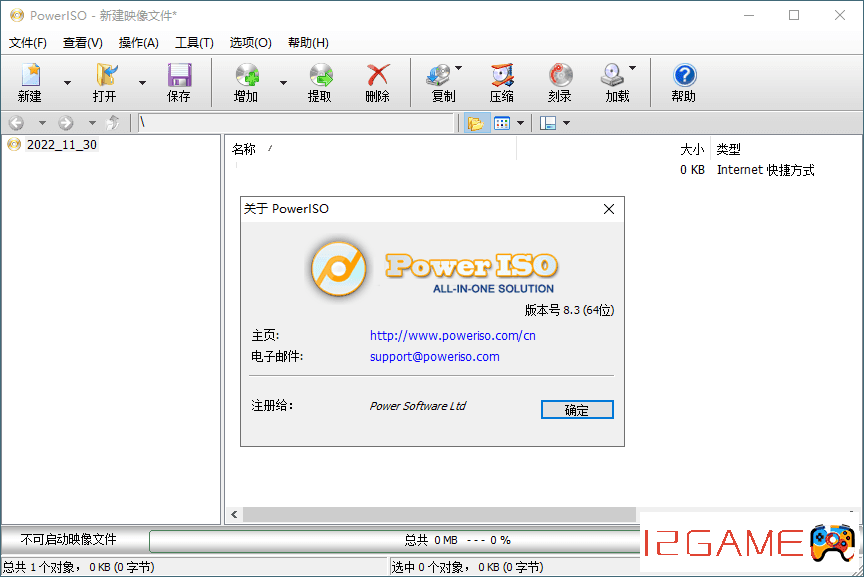The image size is (864, 577).
Task: Close the 关于 PowerISO dialog
Action: tap(609, 209)
